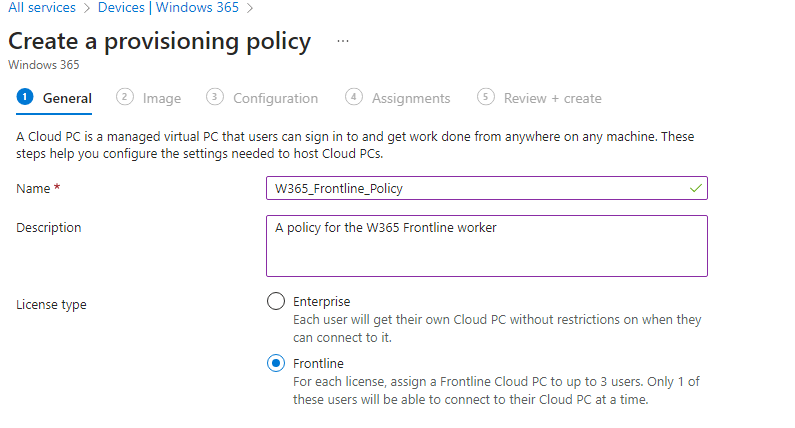The width and height of the screenshot is (795, 428).
Task: Click the step 4 circle icon
Action: [x=354, y=96]
